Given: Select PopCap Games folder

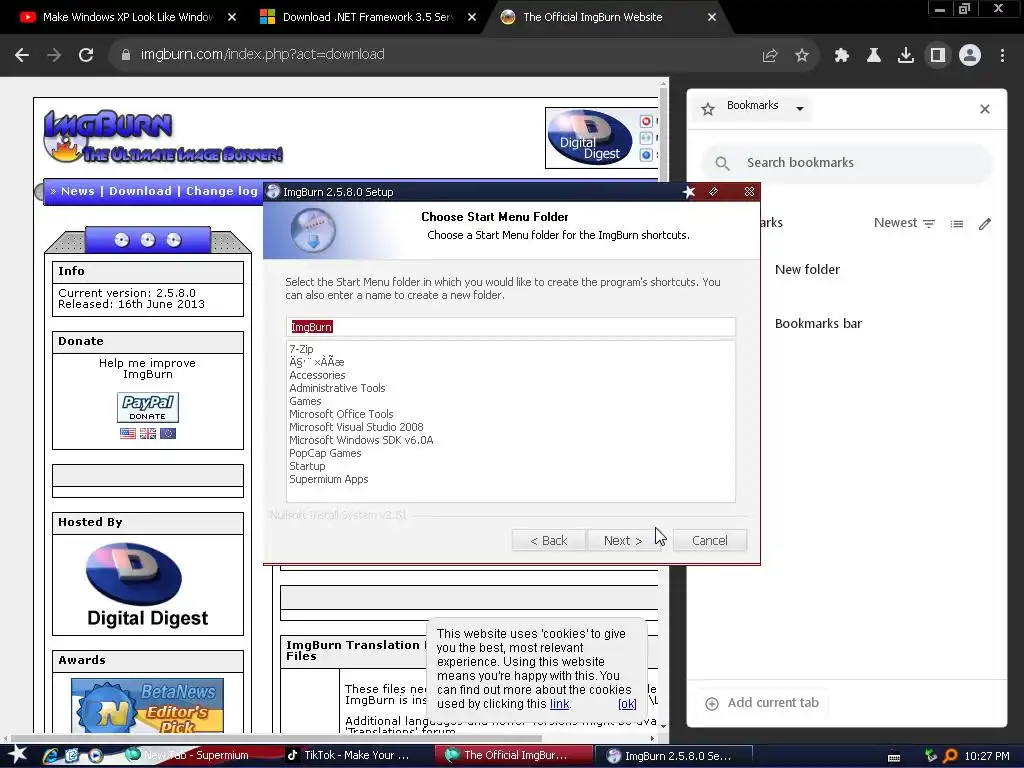Looking at the screenshot, I should (x=325, y=454).
